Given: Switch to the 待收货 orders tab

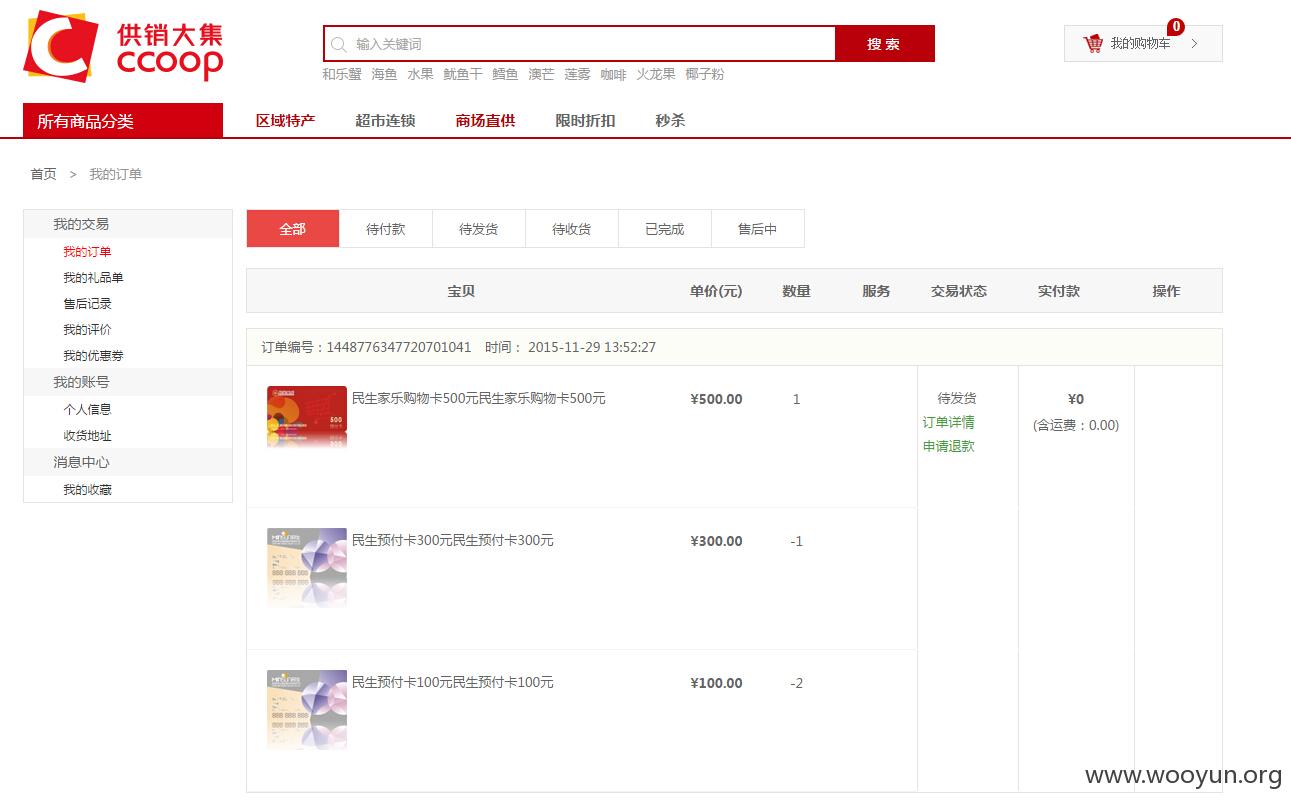Looking at the screenshot, I should click(572, 229).
